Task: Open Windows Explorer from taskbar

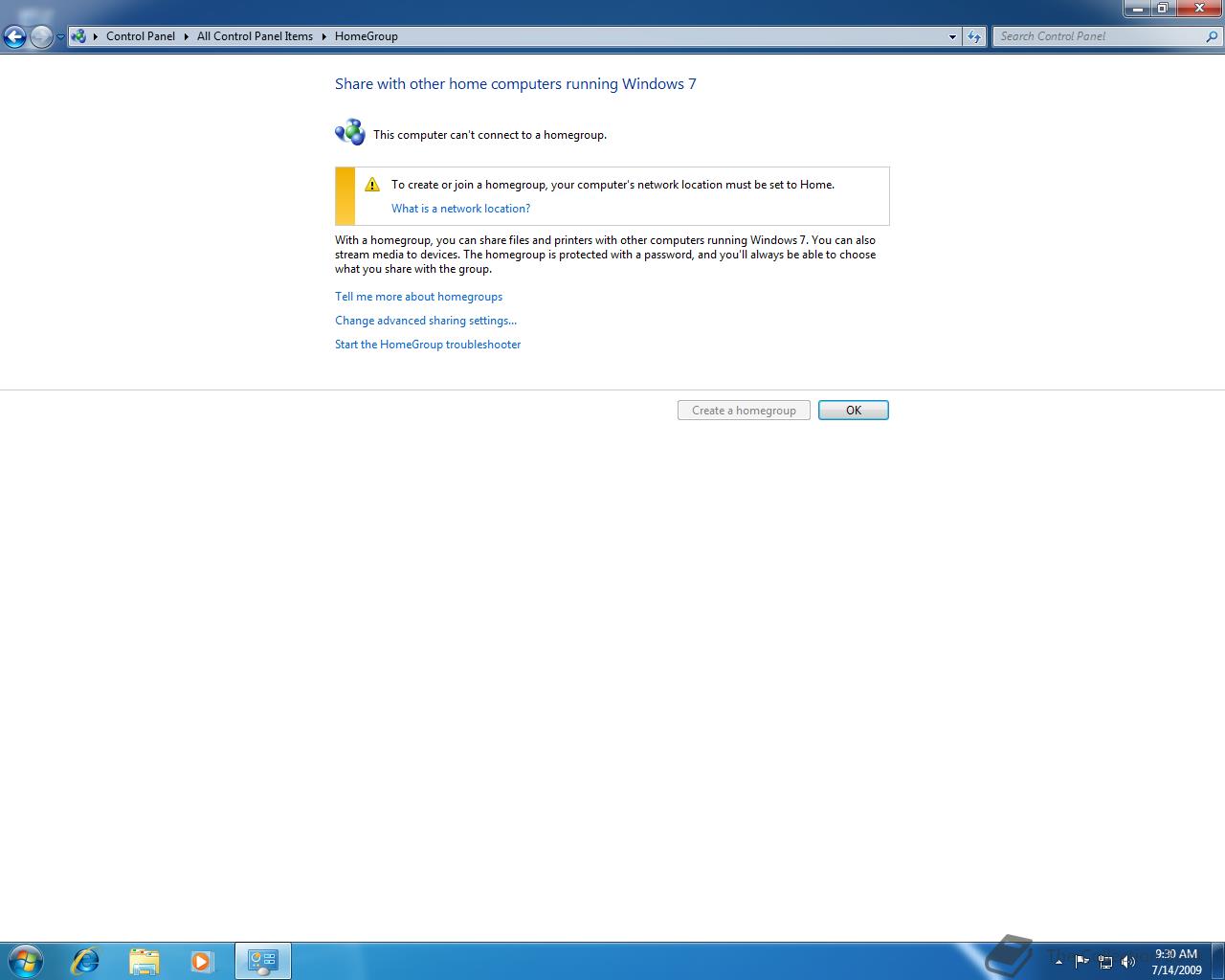Action: click(144, 961)
